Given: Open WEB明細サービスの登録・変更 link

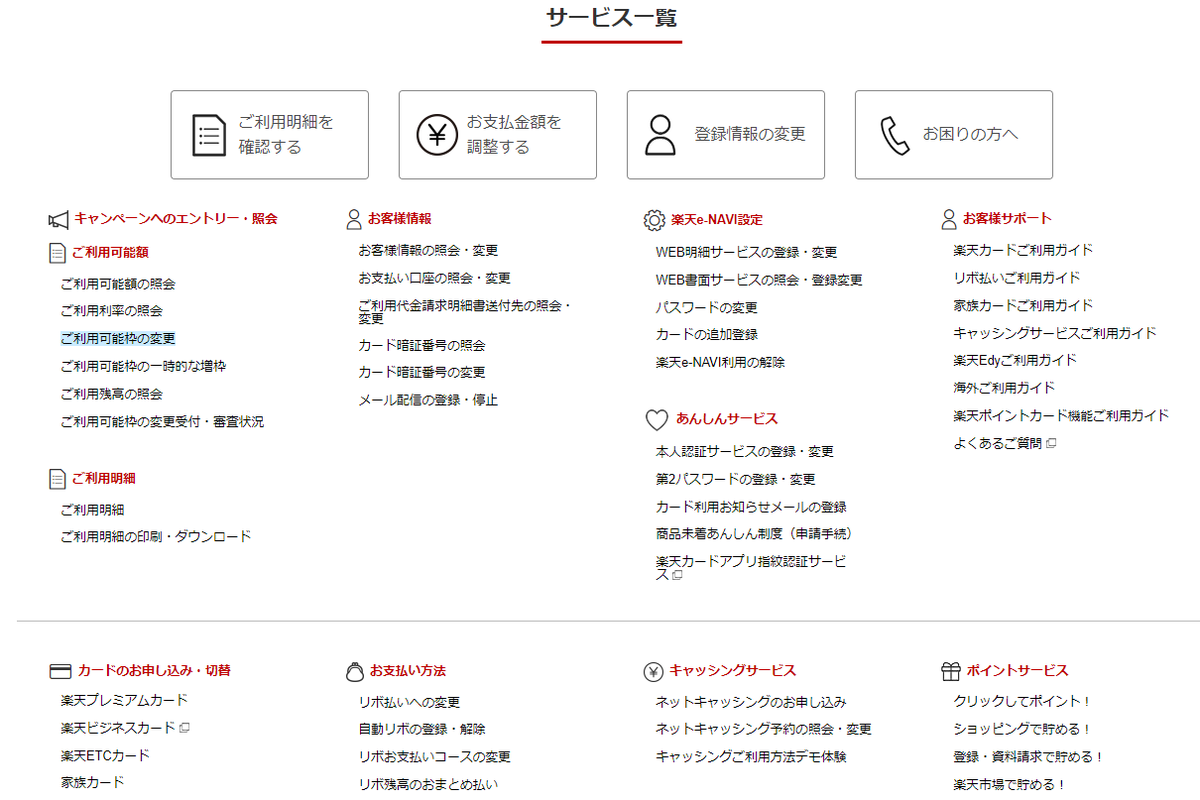Looking at the screenshot, I should click(746, 253).
